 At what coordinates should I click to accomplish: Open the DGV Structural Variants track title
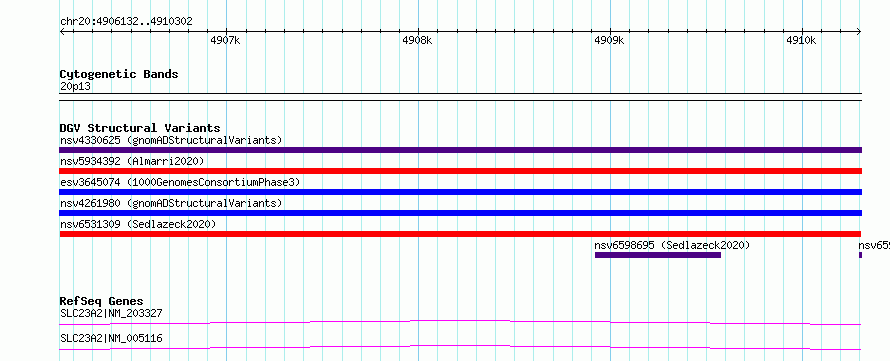coord(140,128)
